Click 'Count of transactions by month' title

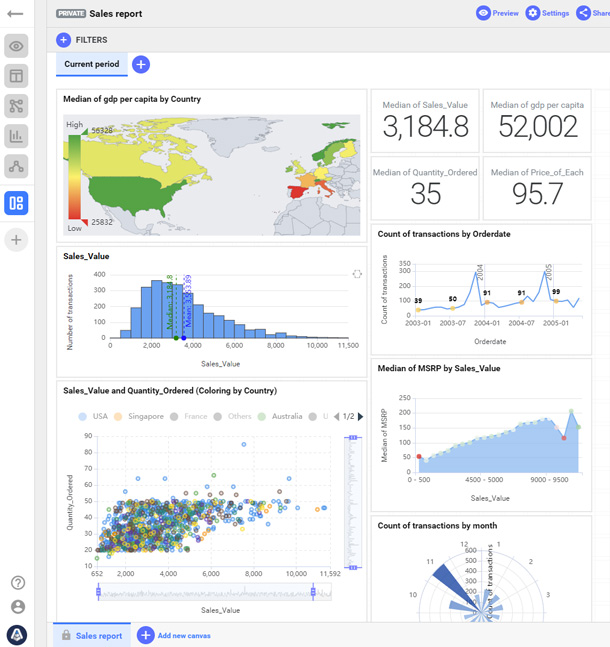437,526
